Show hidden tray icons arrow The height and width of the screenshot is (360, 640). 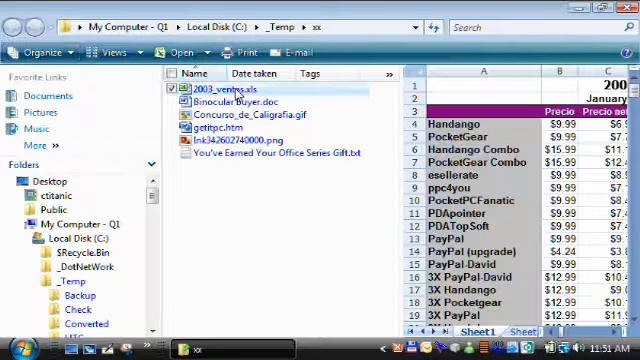pyautogui.click(x=382, y=348)
